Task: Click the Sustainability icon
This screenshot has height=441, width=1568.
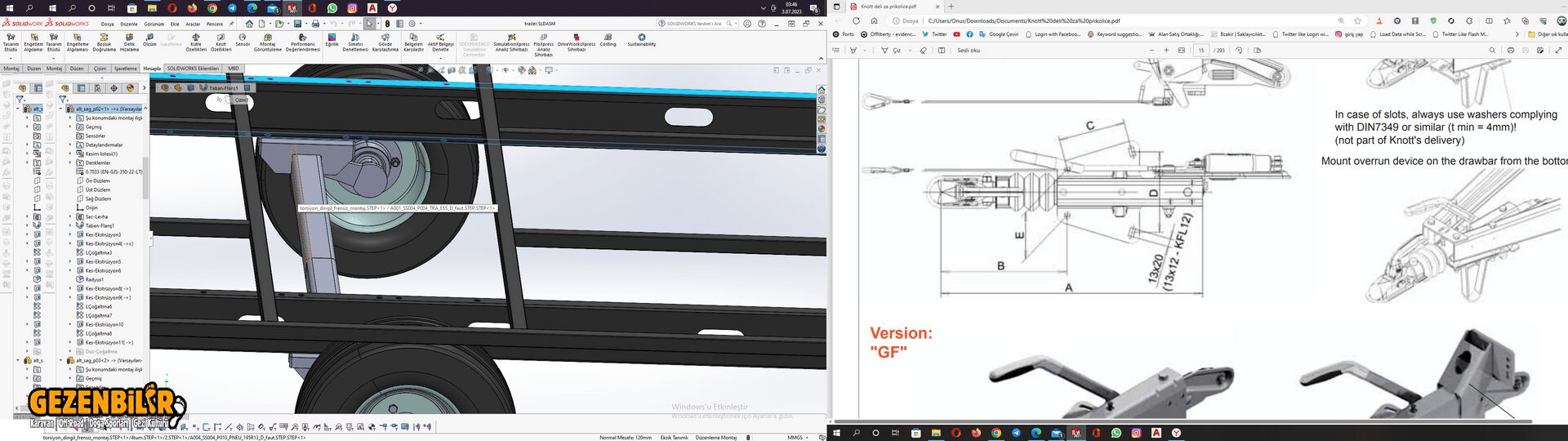Action: coord(641,39)
